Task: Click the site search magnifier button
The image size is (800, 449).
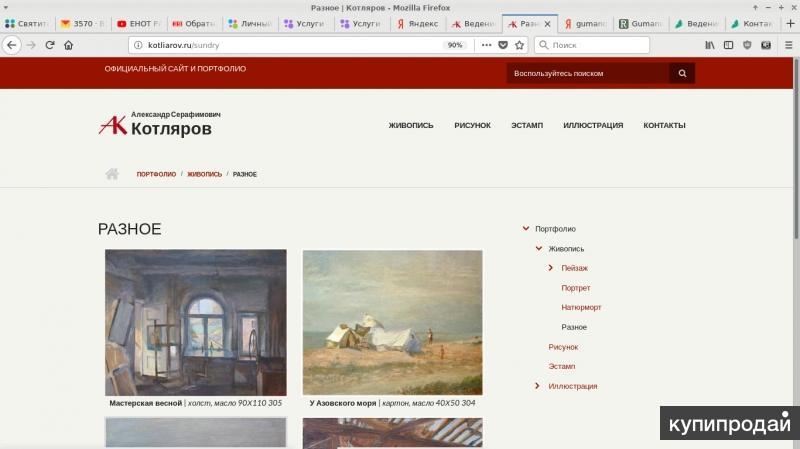Action: 682,73
